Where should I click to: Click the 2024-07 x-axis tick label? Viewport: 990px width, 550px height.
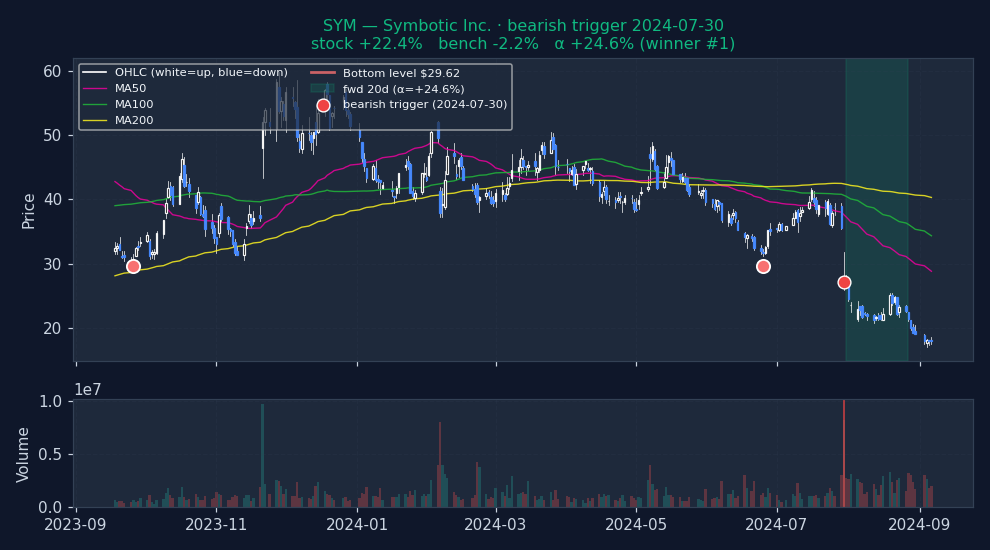776,523
